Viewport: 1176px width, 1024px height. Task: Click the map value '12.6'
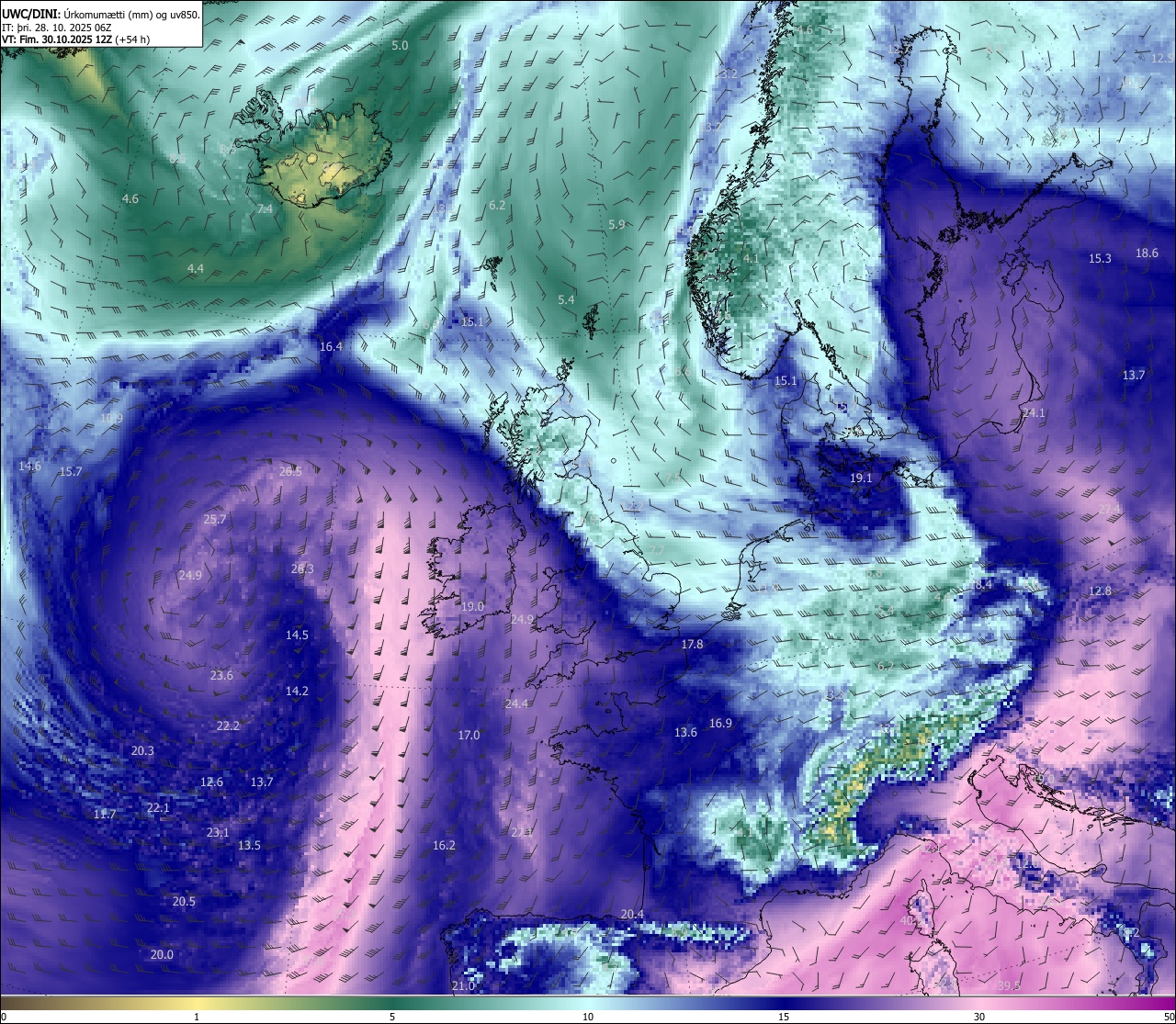click(211, 782)
